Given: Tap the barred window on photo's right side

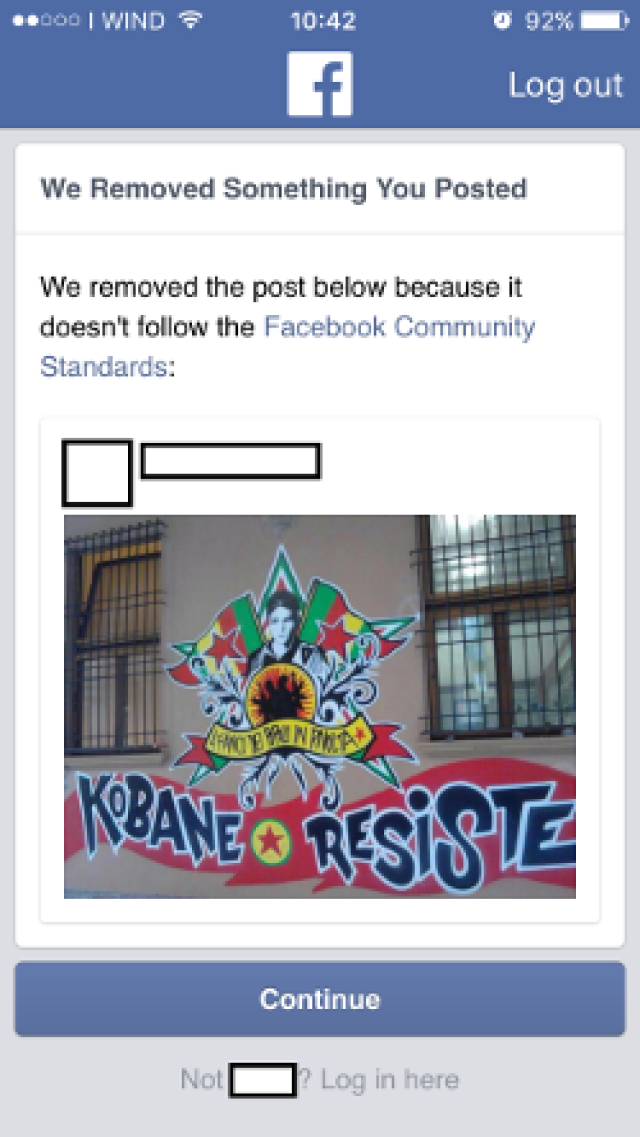Looking at the screenshot, I should click(x=496, y=627).
